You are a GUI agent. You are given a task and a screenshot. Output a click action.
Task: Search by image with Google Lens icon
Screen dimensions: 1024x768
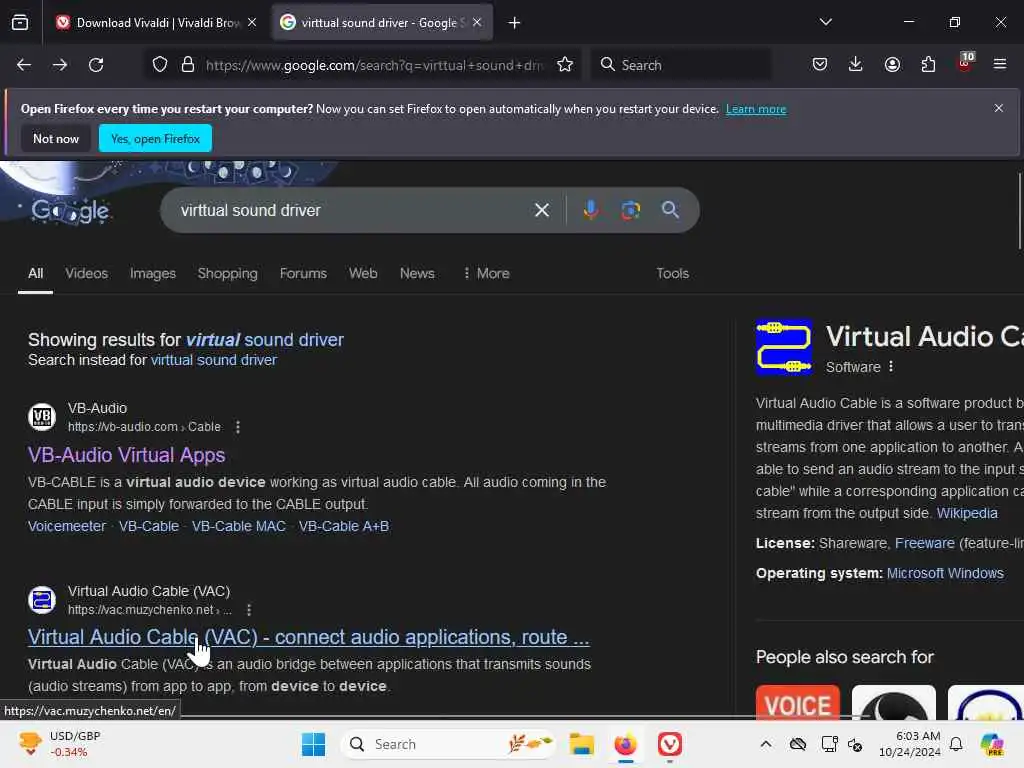pos(630,210)
